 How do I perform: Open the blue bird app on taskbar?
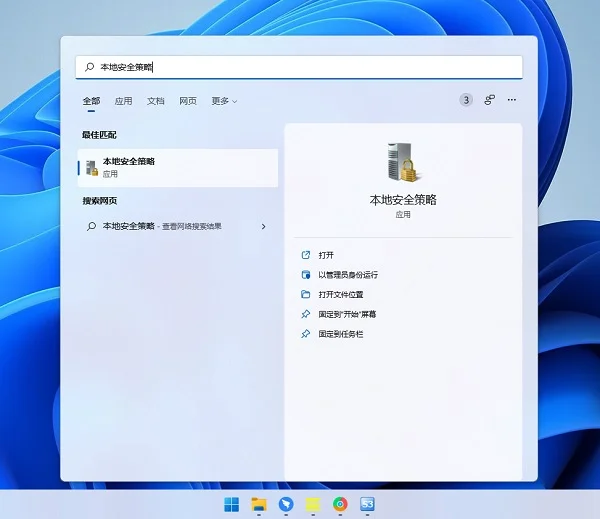point(286,504)
